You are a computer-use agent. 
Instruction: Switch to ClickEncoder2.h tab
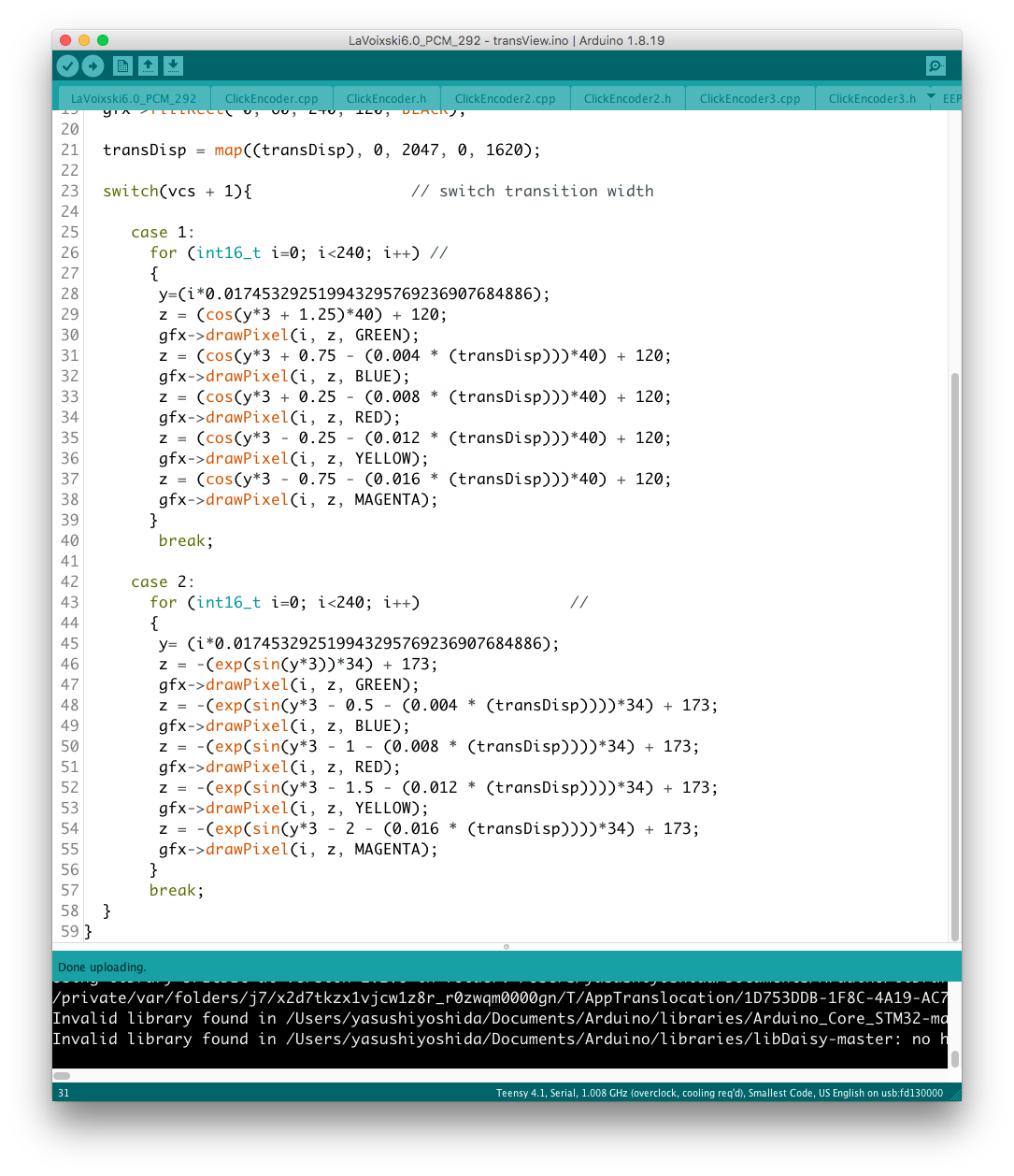627,98
